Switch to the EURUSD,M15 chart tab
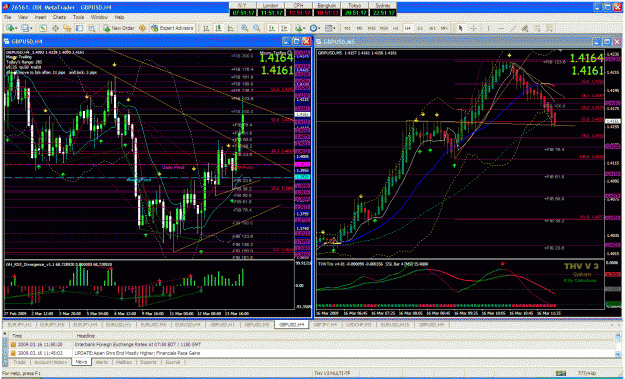Viewport: 625px width, 379px height. 395,325
